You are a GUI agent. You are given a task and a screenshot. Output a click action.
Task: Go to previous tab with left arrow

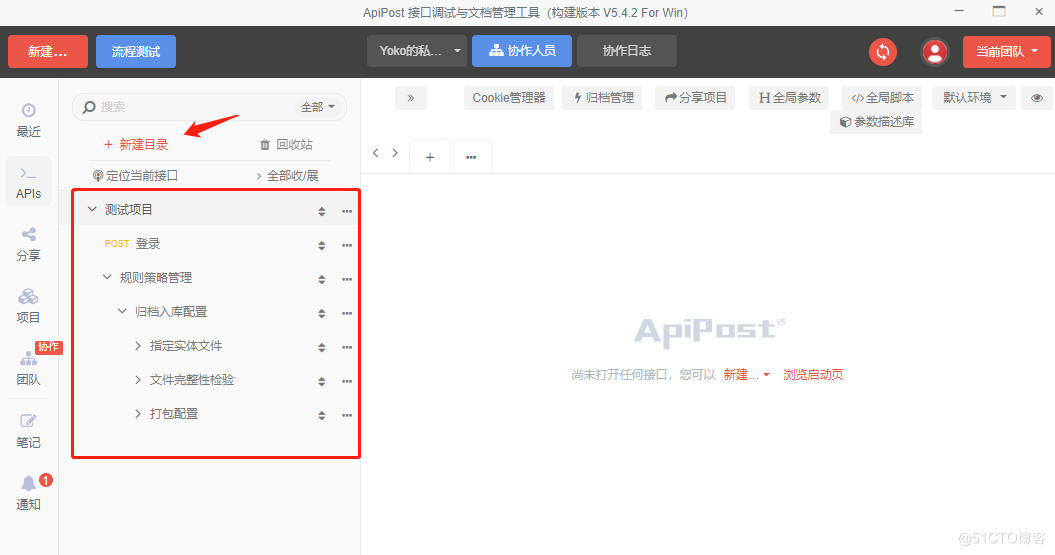pos(375,153)
